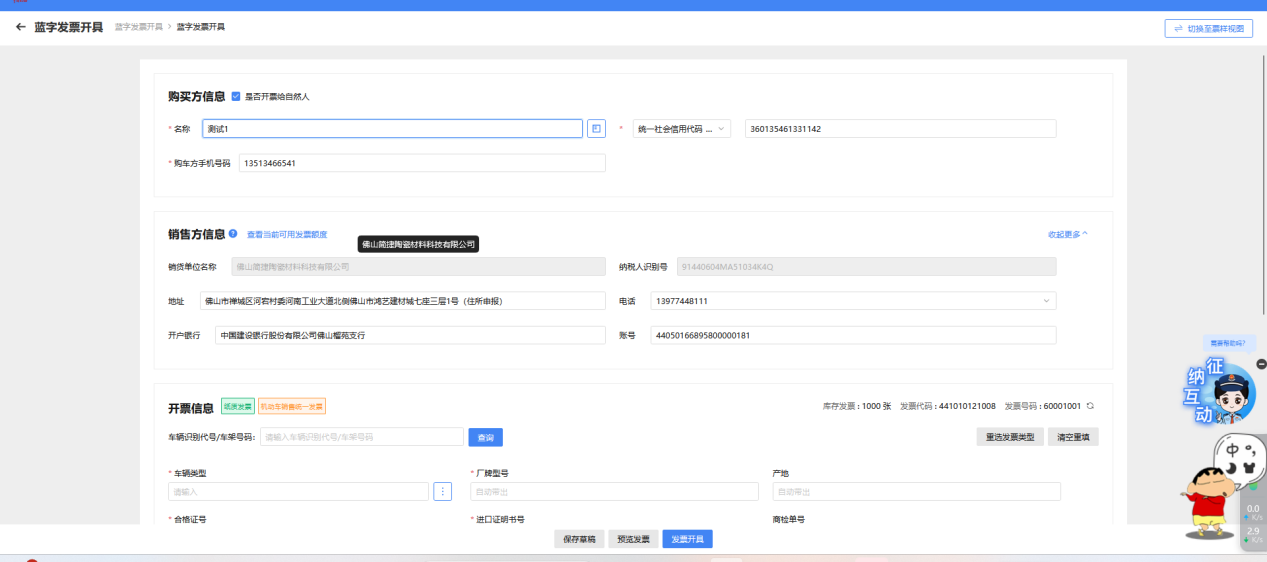Refresh the invoice number 60001001
Screen dimensions: 1267x562
tap(1091, 406)
